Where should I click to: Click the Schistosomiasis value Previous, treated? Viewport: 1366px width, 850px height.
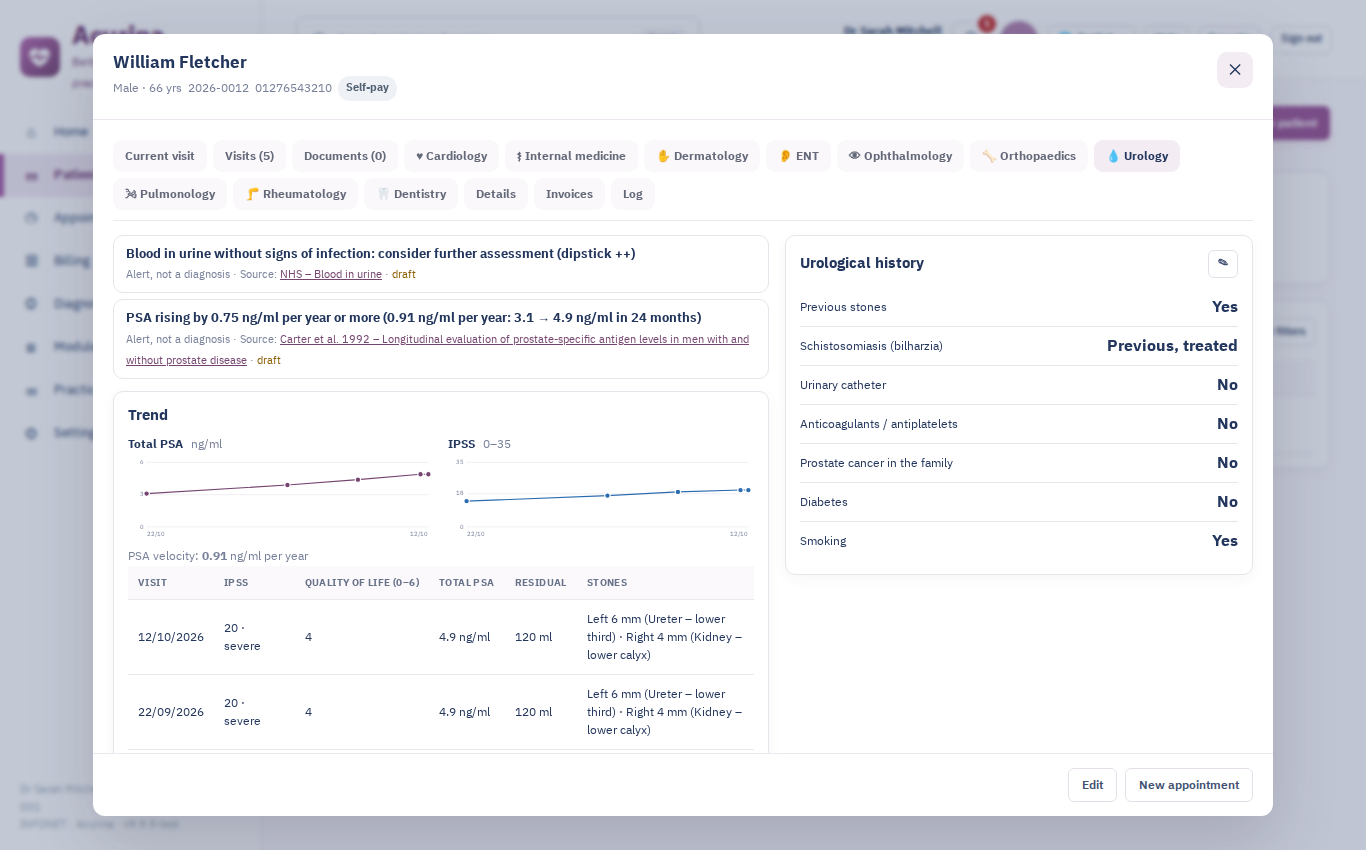pos(1172,346)
